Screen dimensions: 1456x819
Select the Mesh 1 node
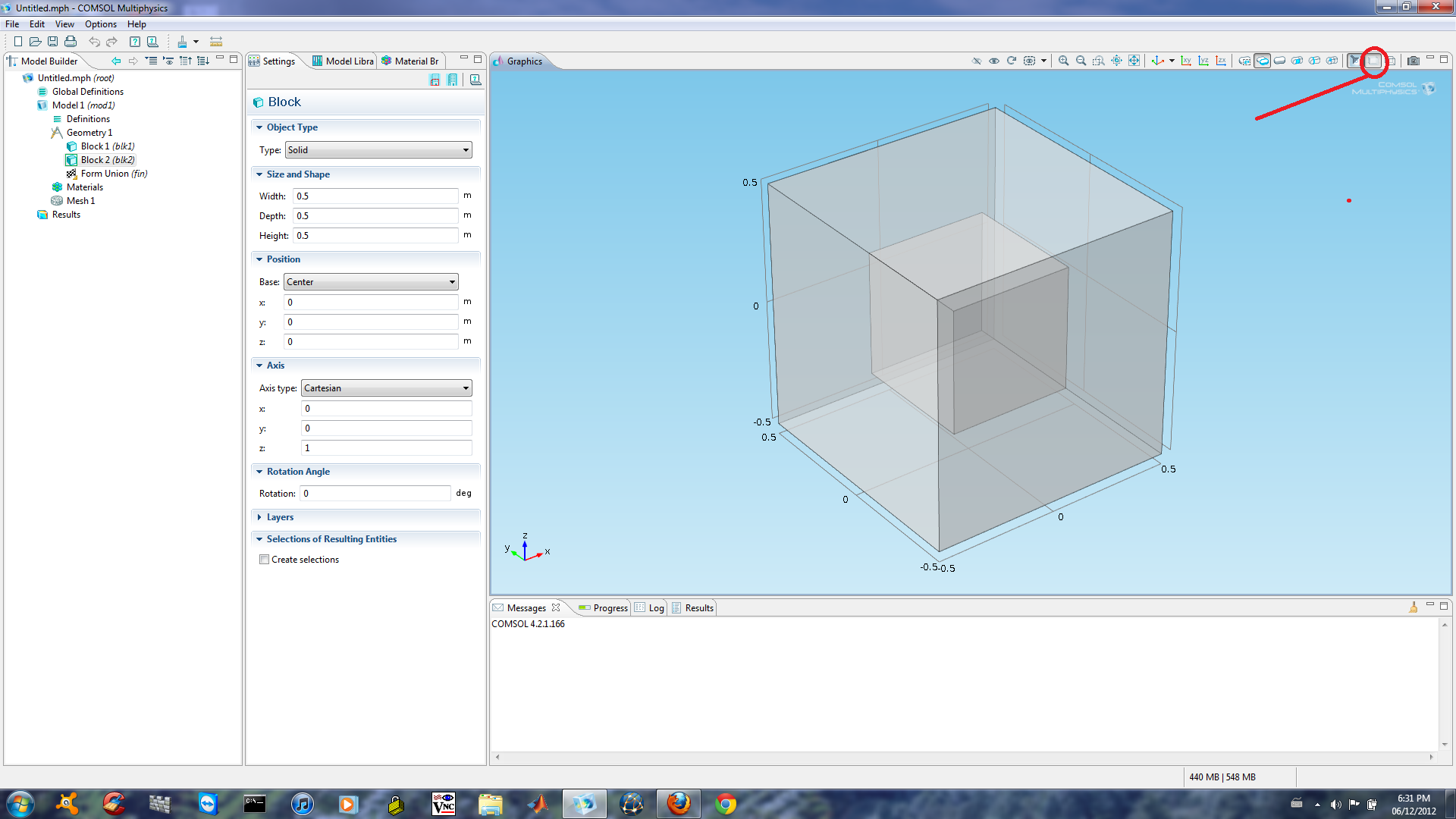80,201
